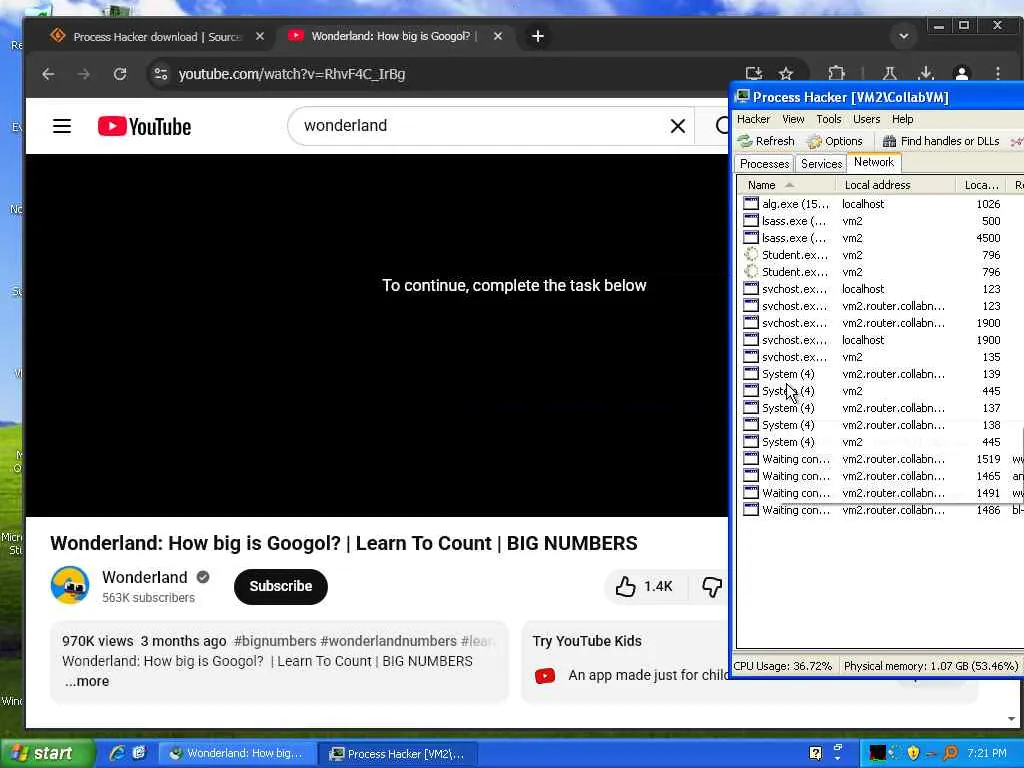Screen dimensions: 1024x768
Task: Go to the YouTube home logo
Action: pos(144,126)
